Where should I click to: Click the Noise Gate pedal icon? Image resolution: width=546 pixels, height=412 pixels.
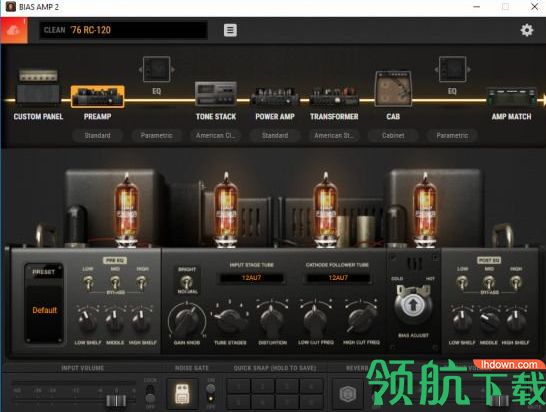coord(182,394)
